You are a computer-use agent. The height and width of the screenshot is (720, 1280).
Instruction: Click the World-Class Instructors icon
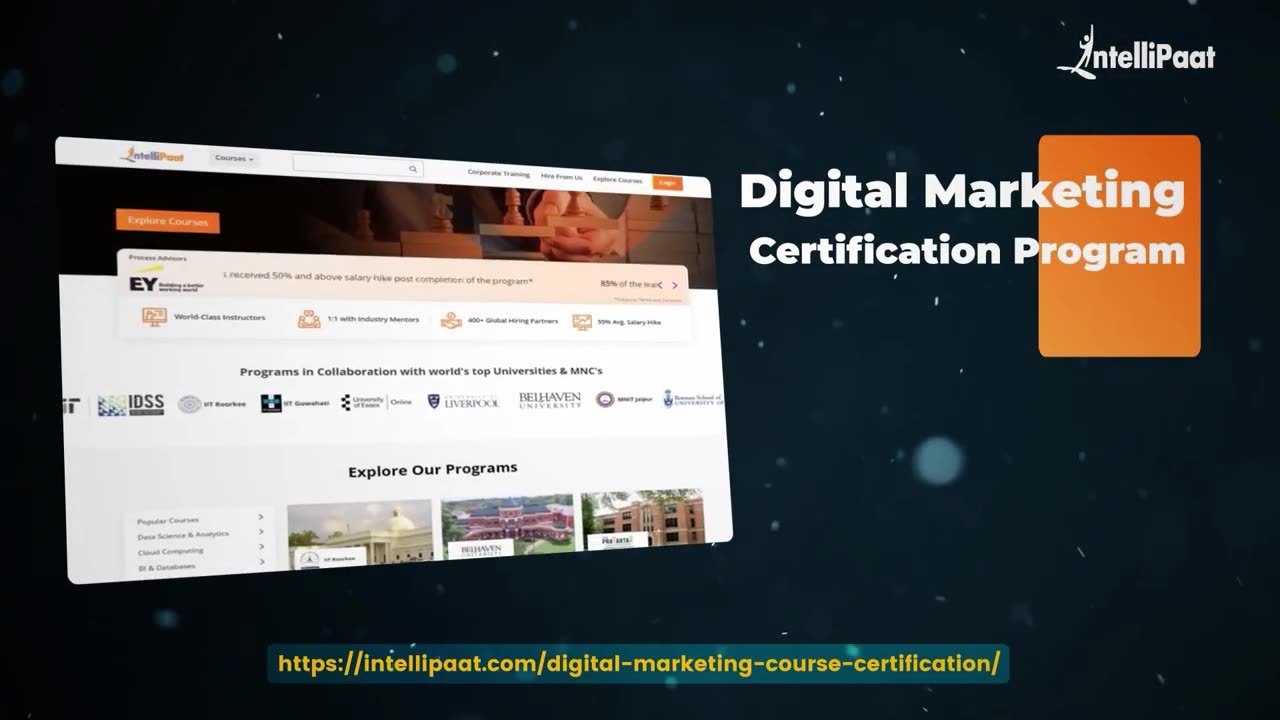coord(154,317)
